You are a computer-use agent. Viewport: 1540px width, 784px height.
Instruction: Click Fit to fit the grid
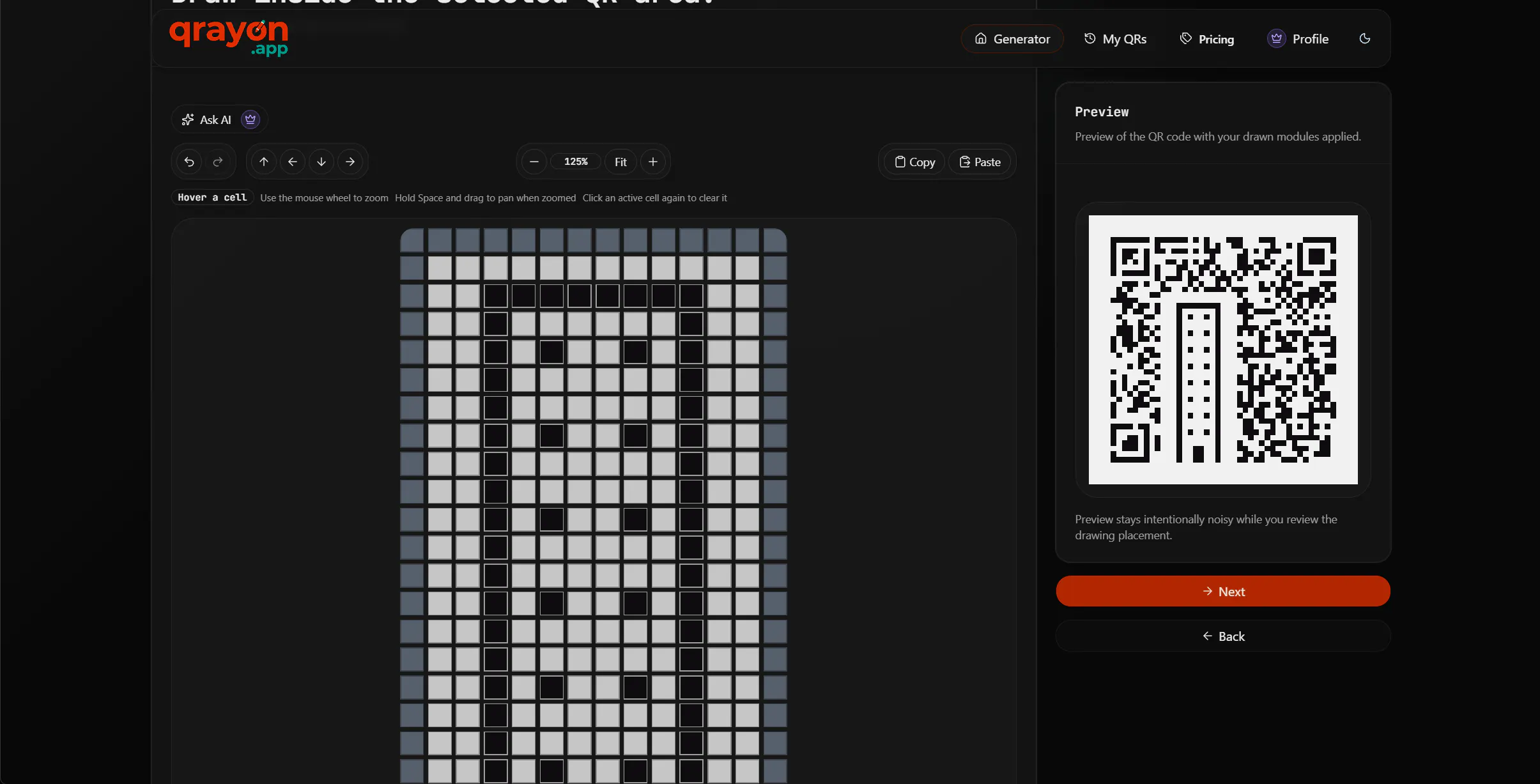620,162
